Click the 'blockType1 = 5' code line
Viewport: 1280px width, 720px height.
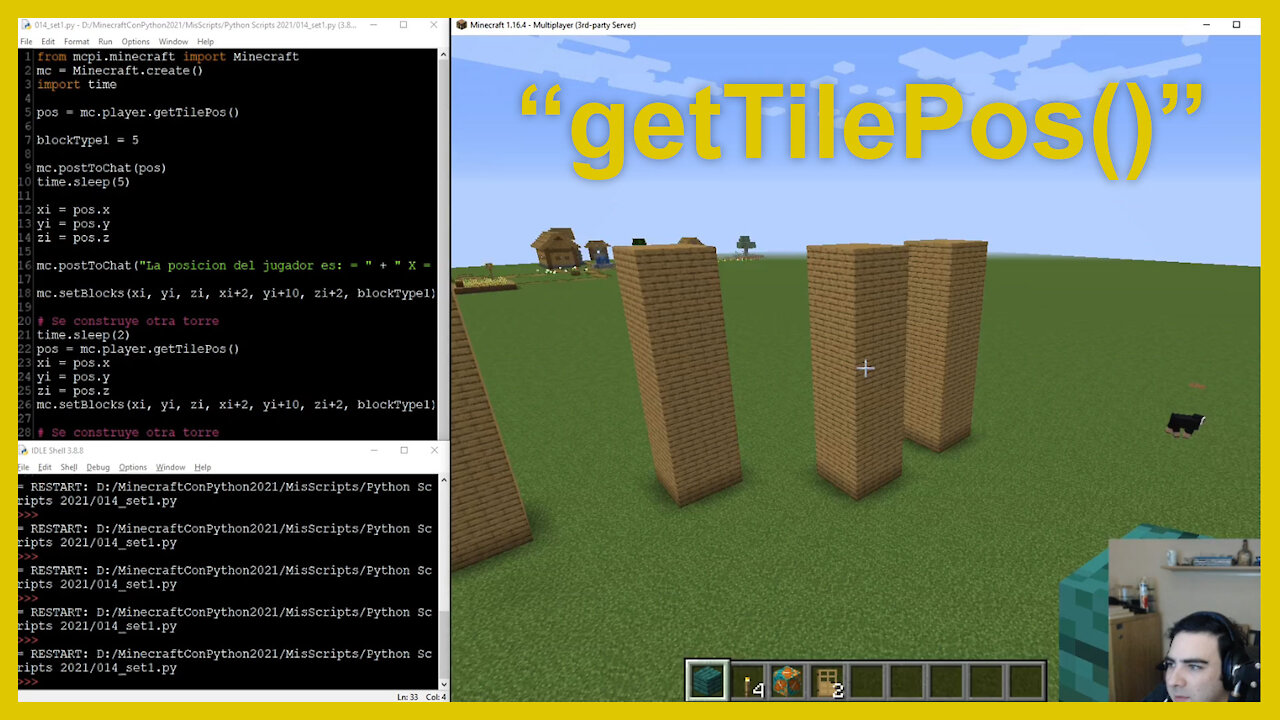pos(88,140)
